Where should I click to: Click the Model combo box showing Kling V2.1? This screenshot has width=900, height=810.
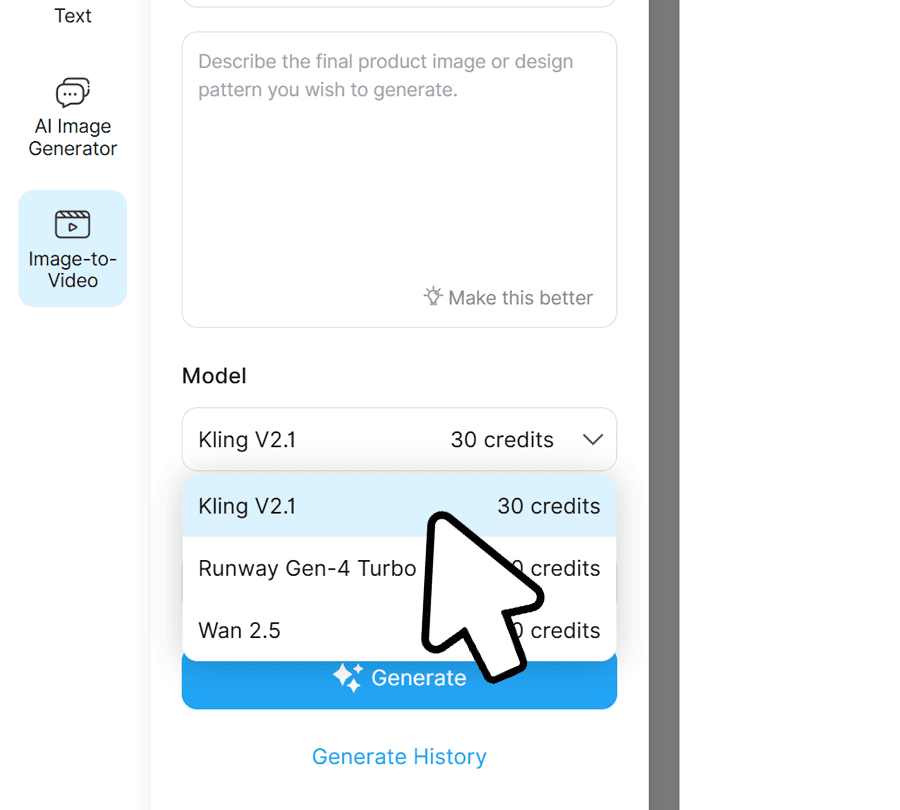(x=380, y=440)
